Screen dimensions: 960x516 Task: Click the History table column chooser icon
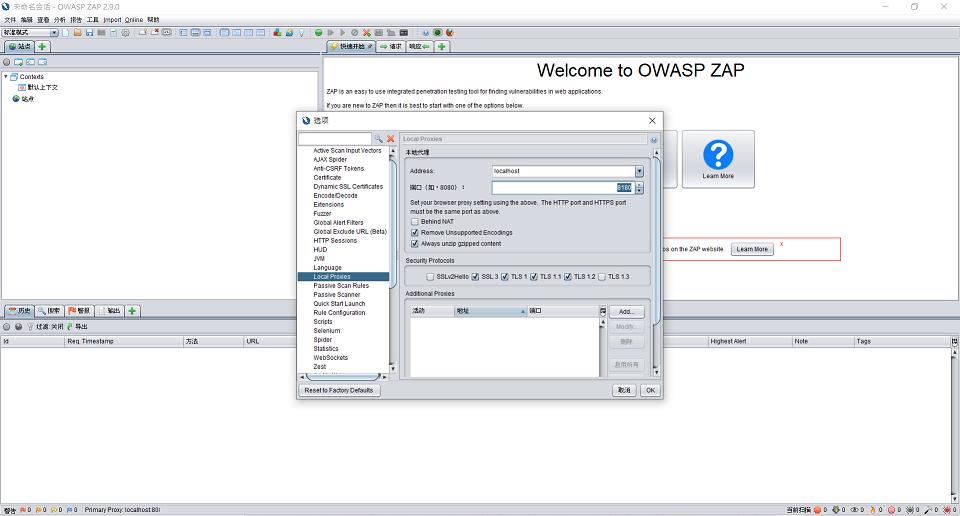pos(954,342)
